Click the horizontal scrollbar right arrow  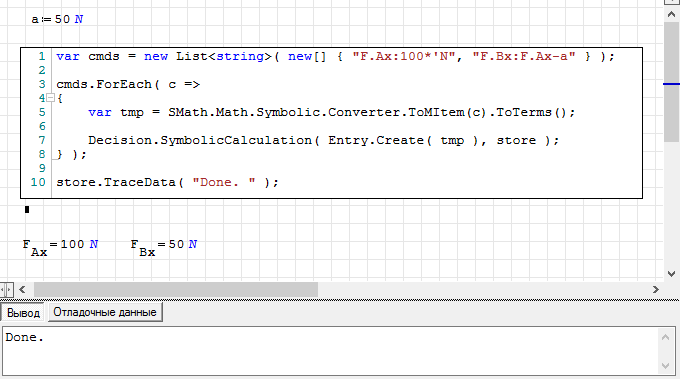[x=656, y=289]
